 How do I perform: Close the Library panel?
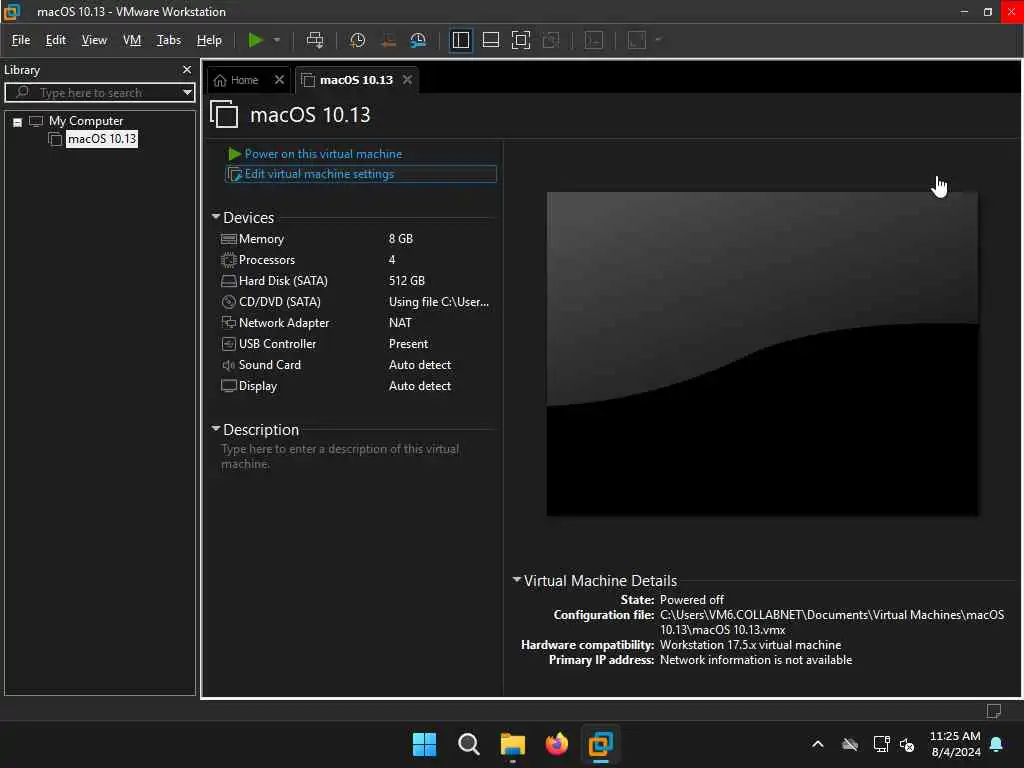(187, 69)
